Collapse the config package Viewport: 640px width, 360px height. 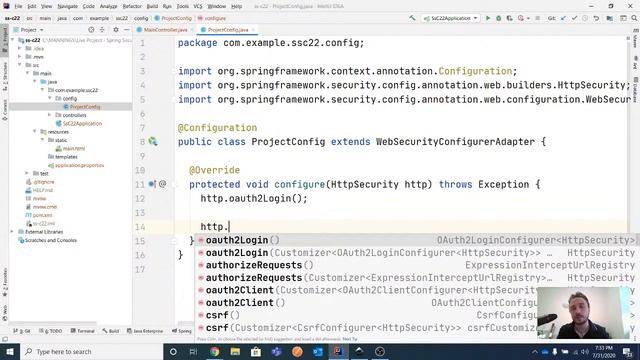(50, 98)
